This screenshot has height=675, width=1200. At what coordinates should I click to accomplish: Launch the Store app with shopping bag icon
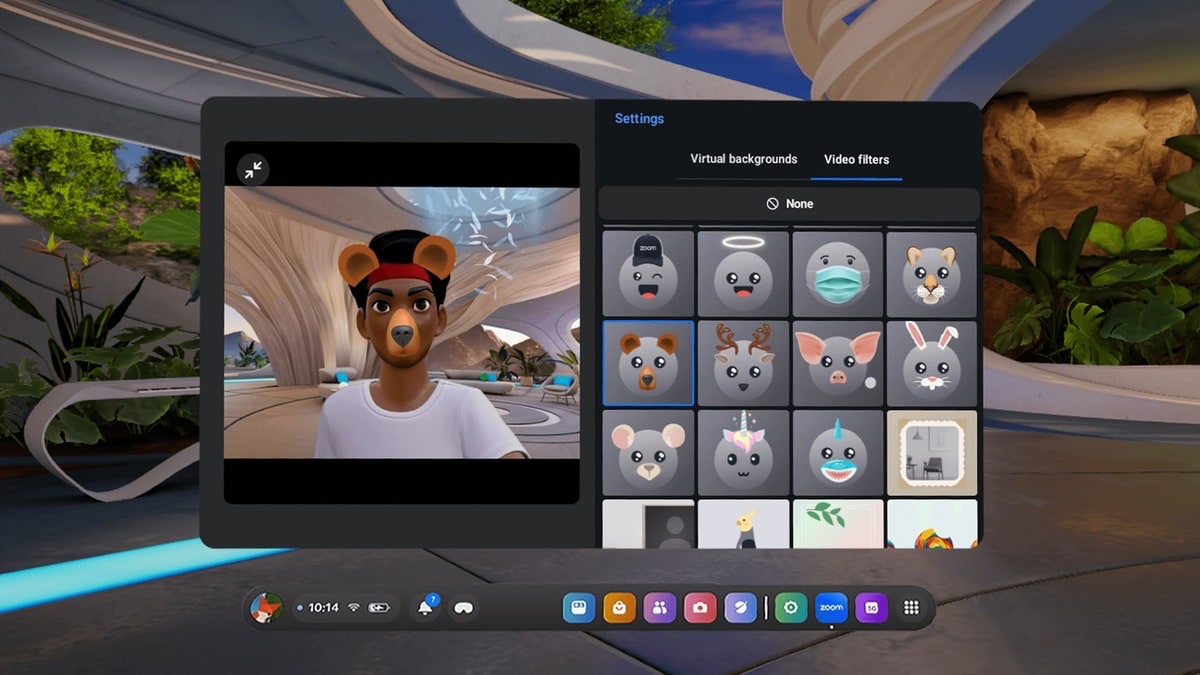pyautogui.click(x=619, y=607)
